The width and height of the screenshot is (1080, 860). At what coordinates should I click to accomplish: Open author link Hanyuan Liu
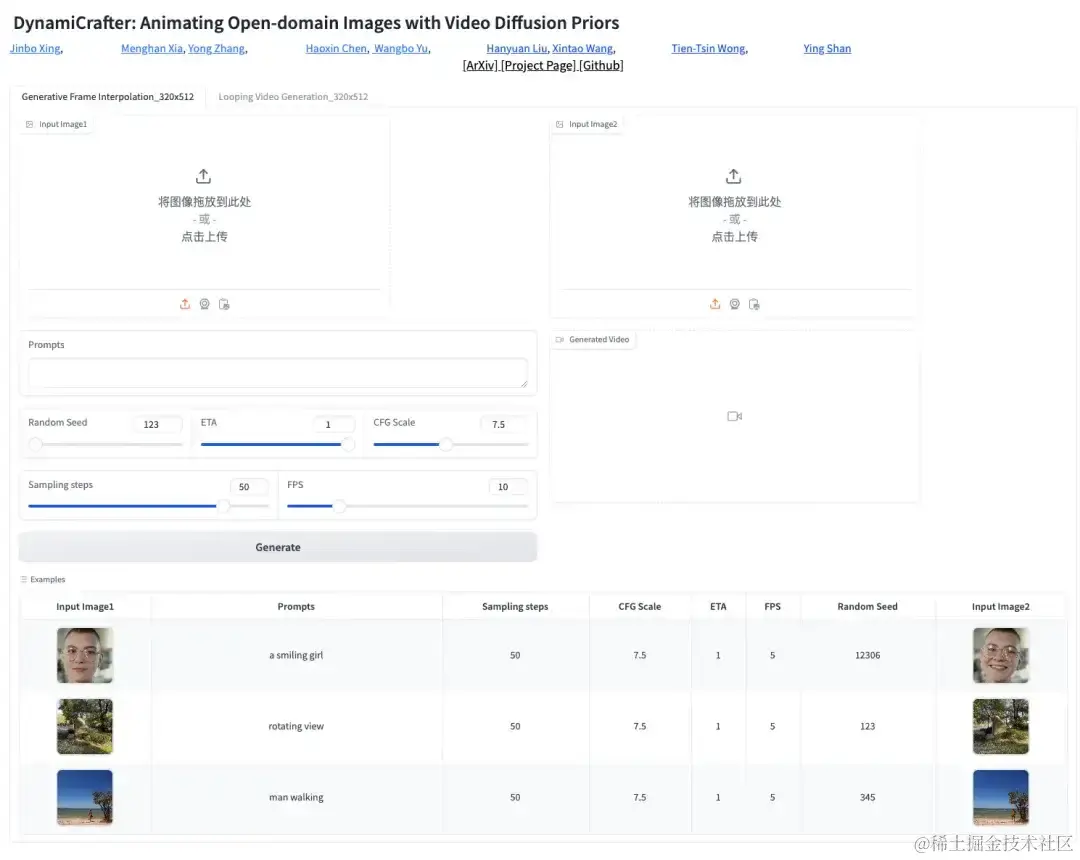click(517, 48)
